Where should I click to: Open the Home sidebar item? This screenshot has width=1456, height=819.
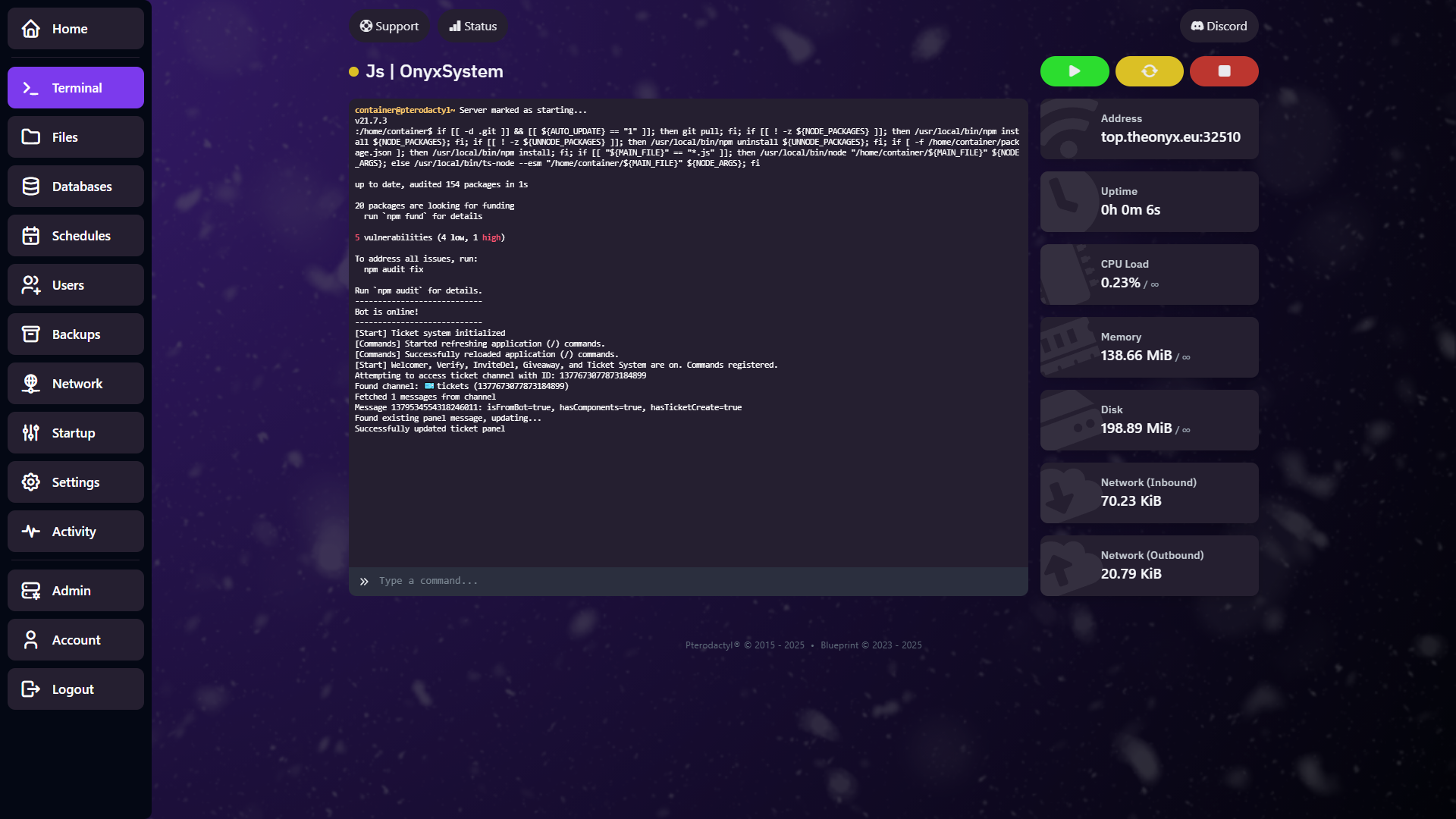(76, 29)
